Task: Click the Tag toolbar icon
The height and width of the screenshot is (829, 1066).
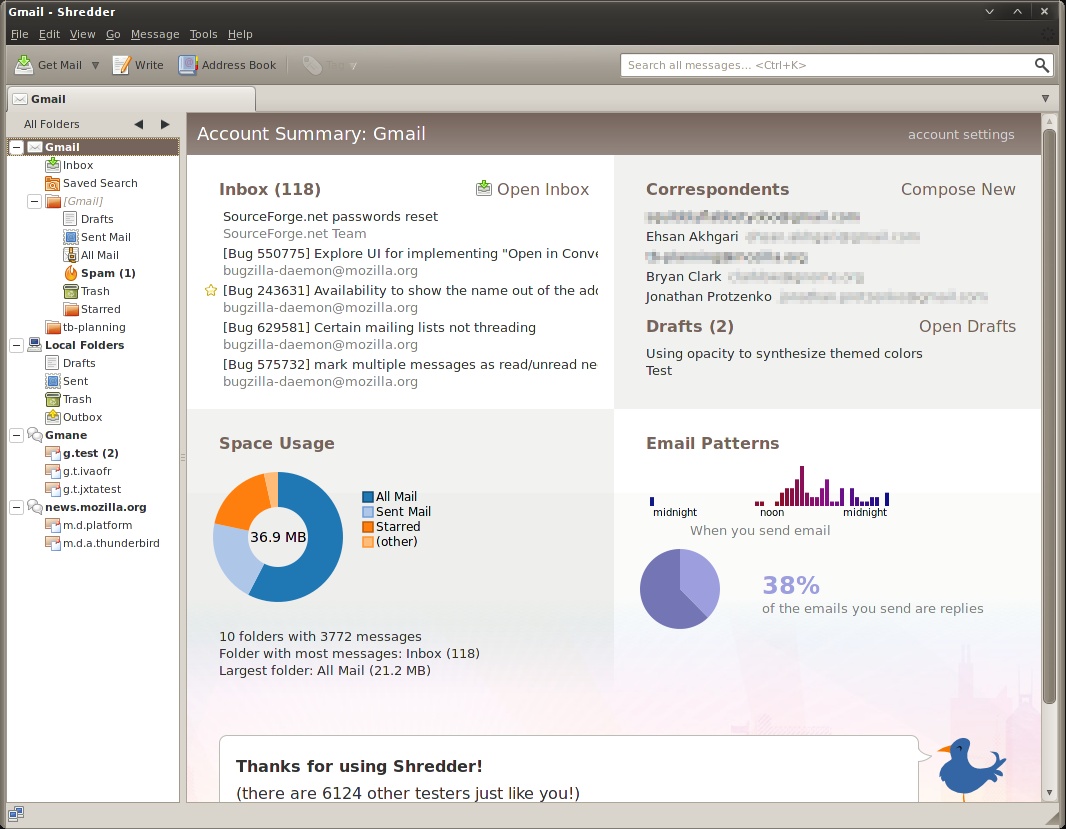Action: [x=312, y=65]
